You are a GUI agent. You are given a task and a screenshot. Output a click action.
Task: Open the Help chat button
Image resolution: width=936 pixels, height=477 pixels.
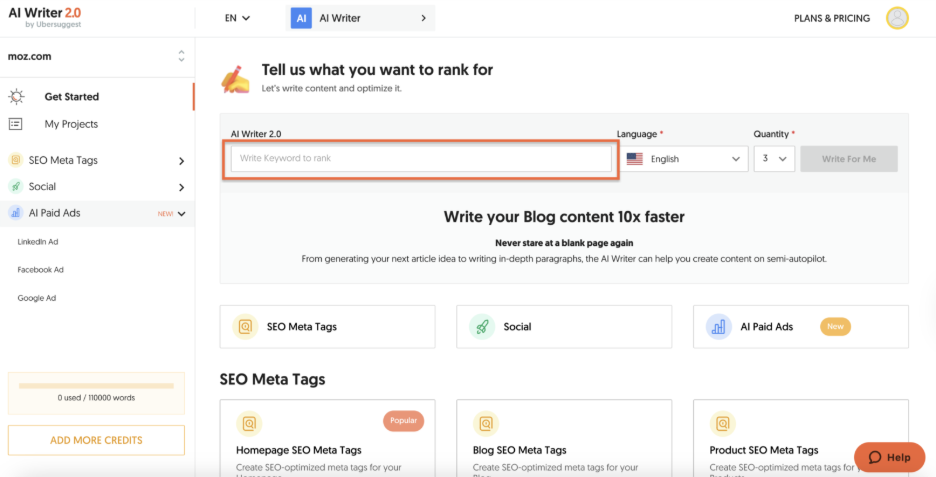click(889, 457)
